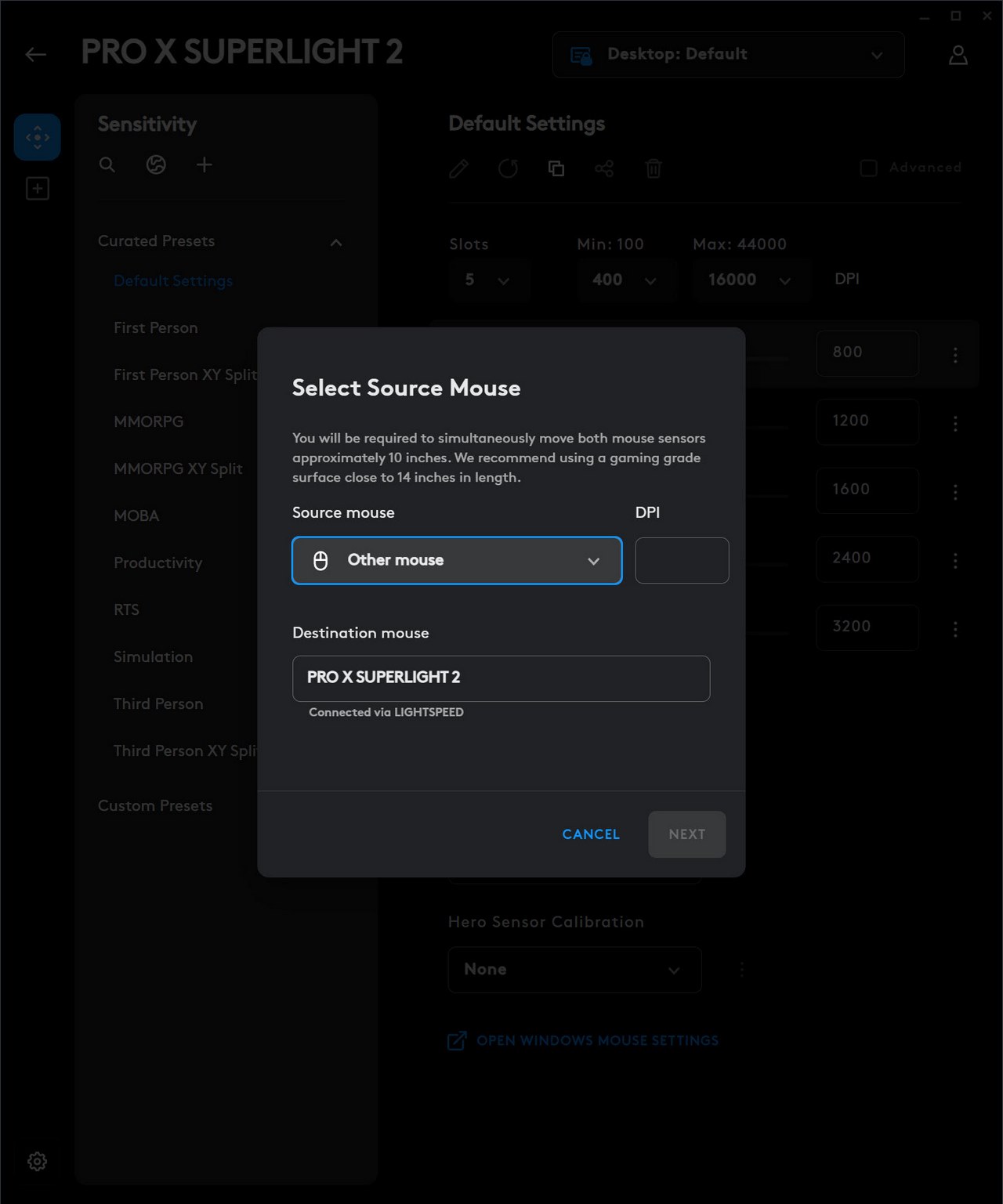Collapse the Curated Presets section
1003x1204 pixels.
[336, 242]
